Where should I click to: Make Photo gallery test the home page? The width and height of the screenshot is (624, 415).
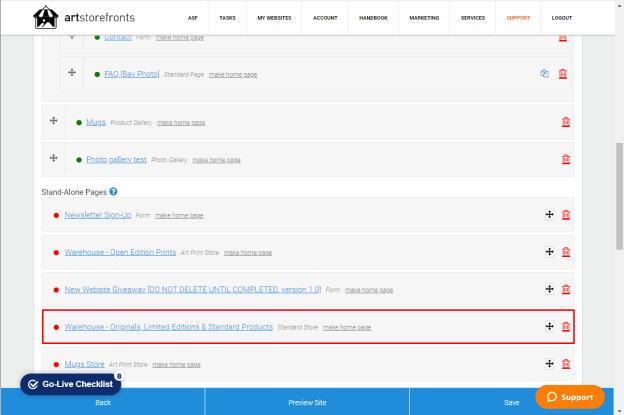(216, 160)
